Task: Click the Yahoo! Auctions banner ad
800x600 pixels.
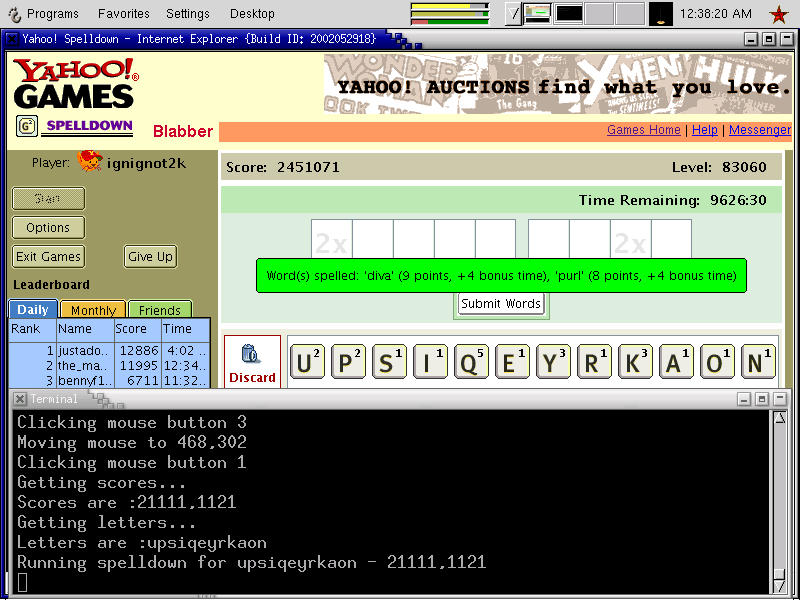Action: point(557,84)
